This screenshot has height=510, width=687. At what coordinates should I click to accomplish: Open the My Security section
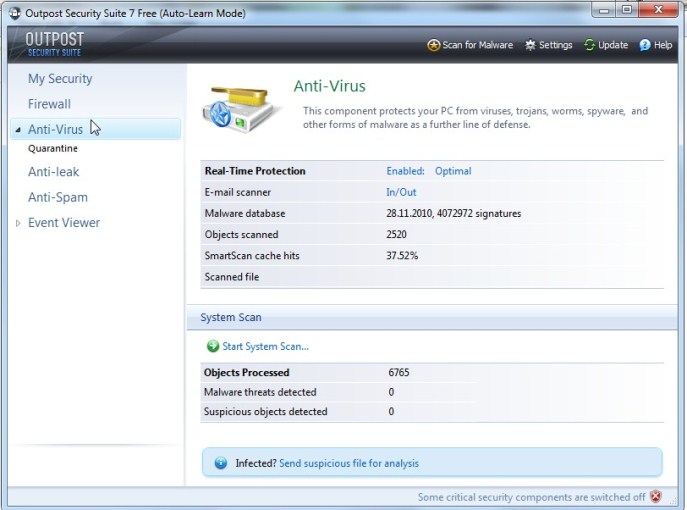pos(60,79)
